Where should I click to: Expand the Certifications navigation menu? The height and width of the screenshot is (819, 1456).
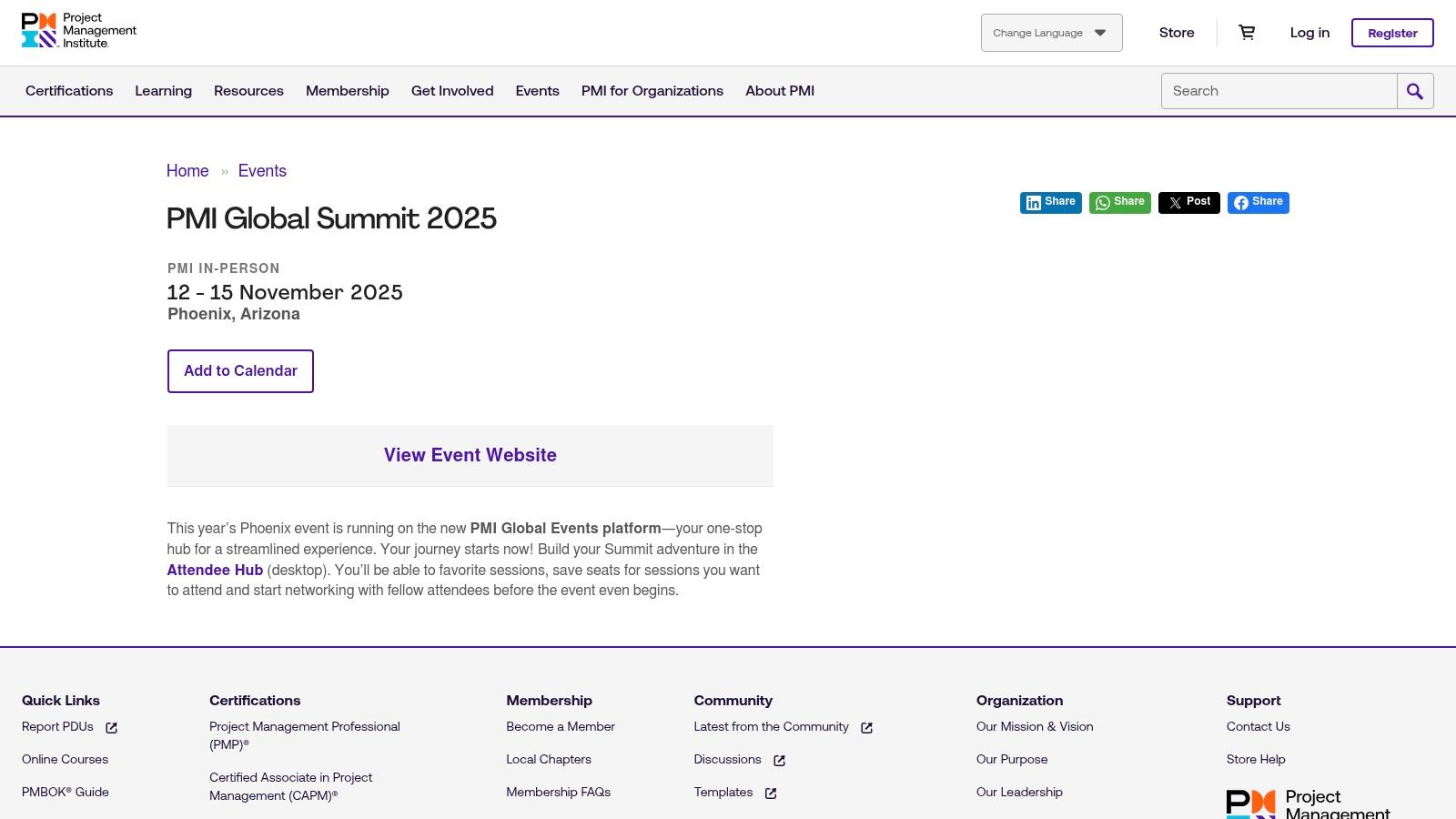coord(69,91)
